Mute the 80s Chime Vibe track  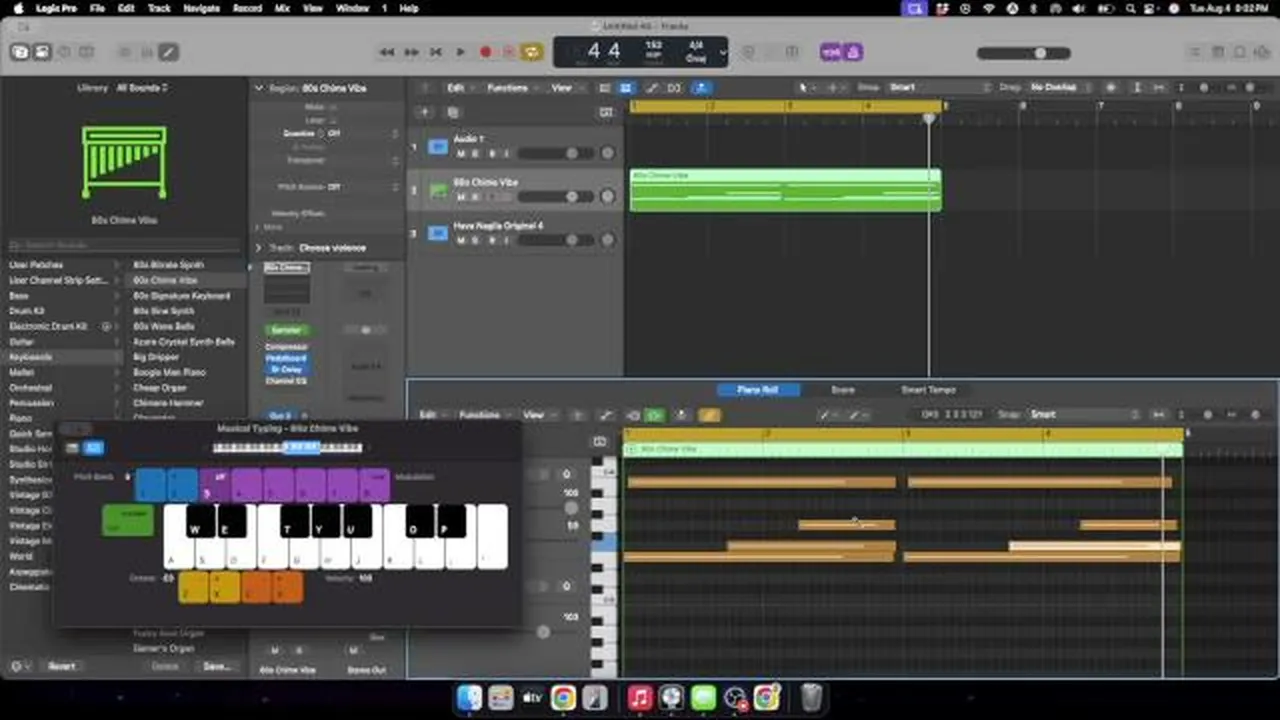461,197
